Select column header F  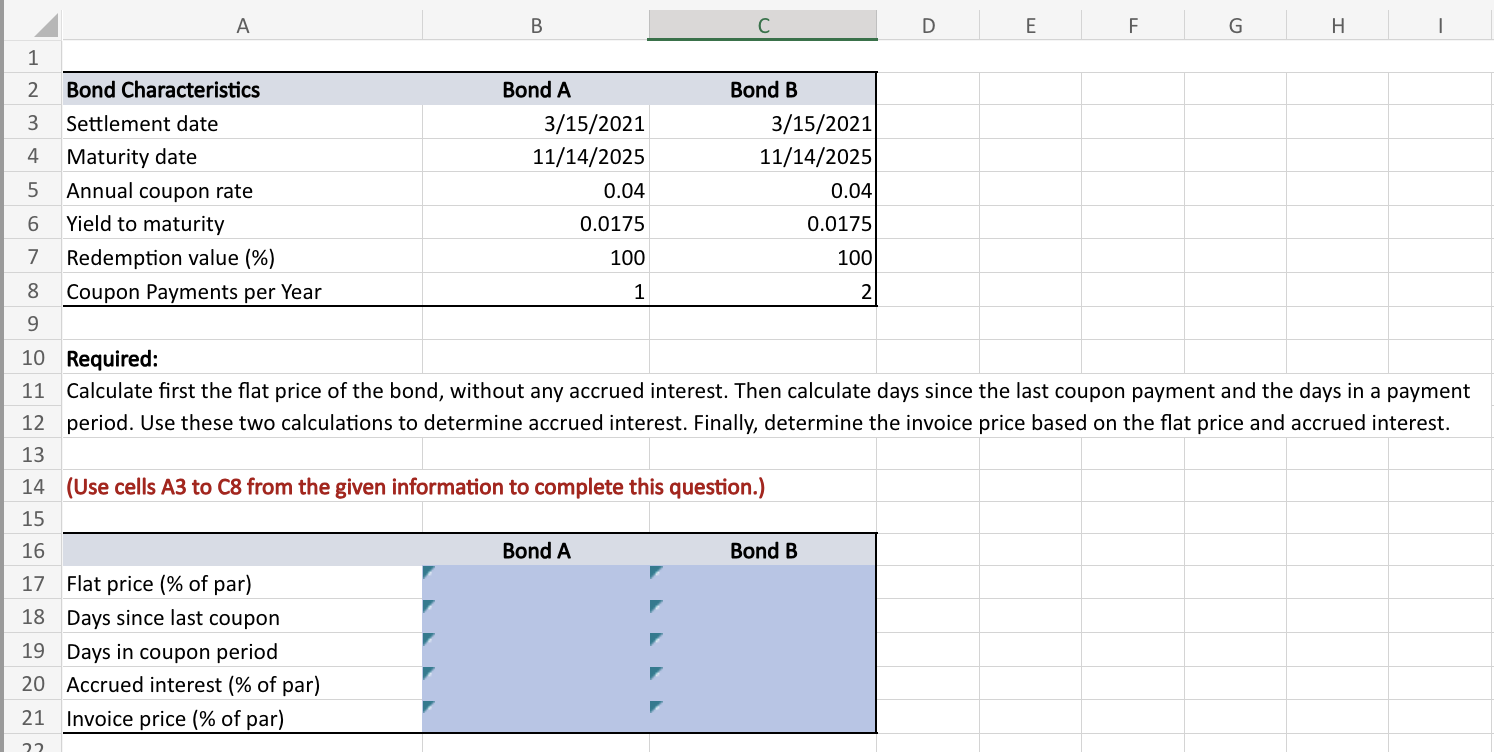tap(1133, 24)
